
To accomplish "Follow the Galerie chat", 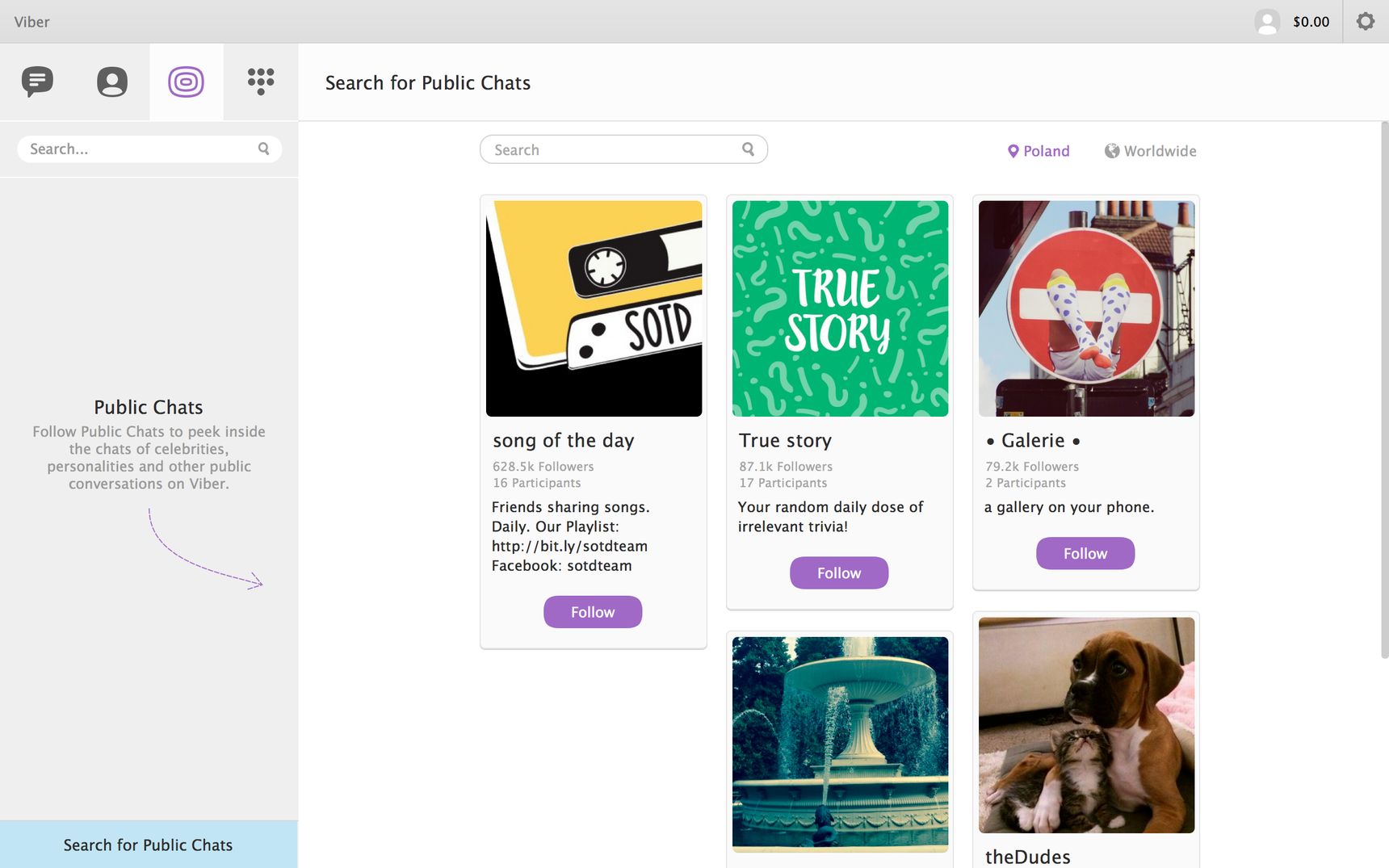I will tap(1085, 554).
